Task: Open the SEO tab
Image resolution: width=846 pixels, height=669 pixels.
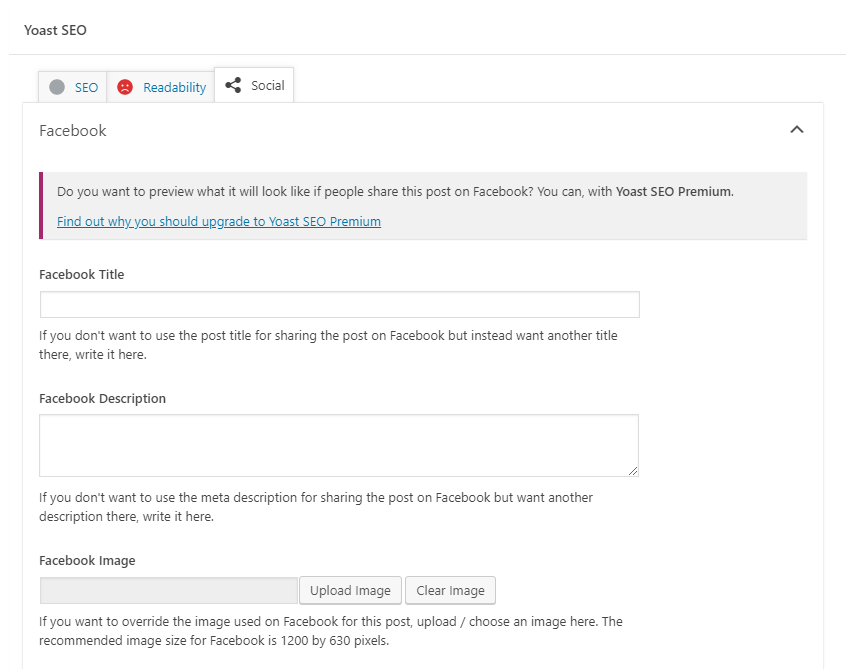Action: coord(72,87)
